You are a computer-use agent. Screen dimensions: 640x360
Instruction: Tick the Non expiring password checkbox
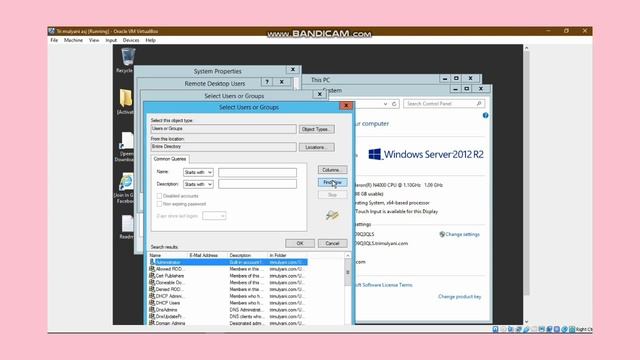[159, 204]
